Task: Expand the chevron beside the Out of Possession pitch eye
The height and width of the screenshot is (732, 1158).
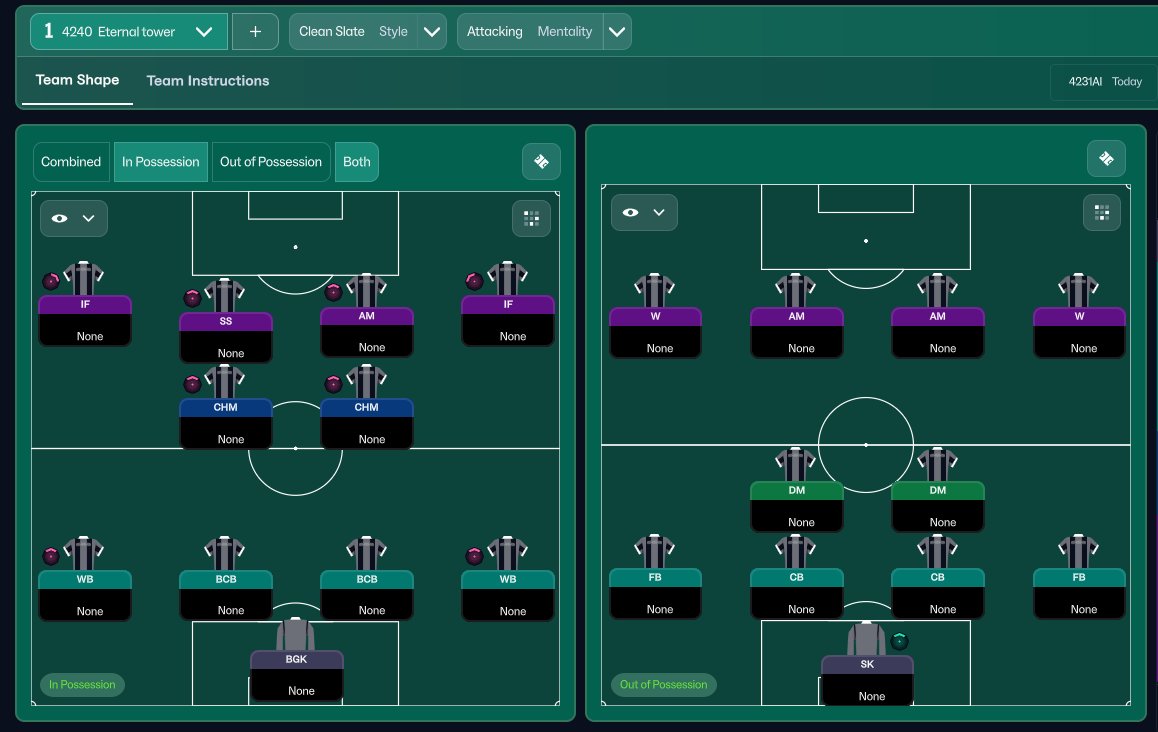Action: pyautogui.click(x=659, y=213)
